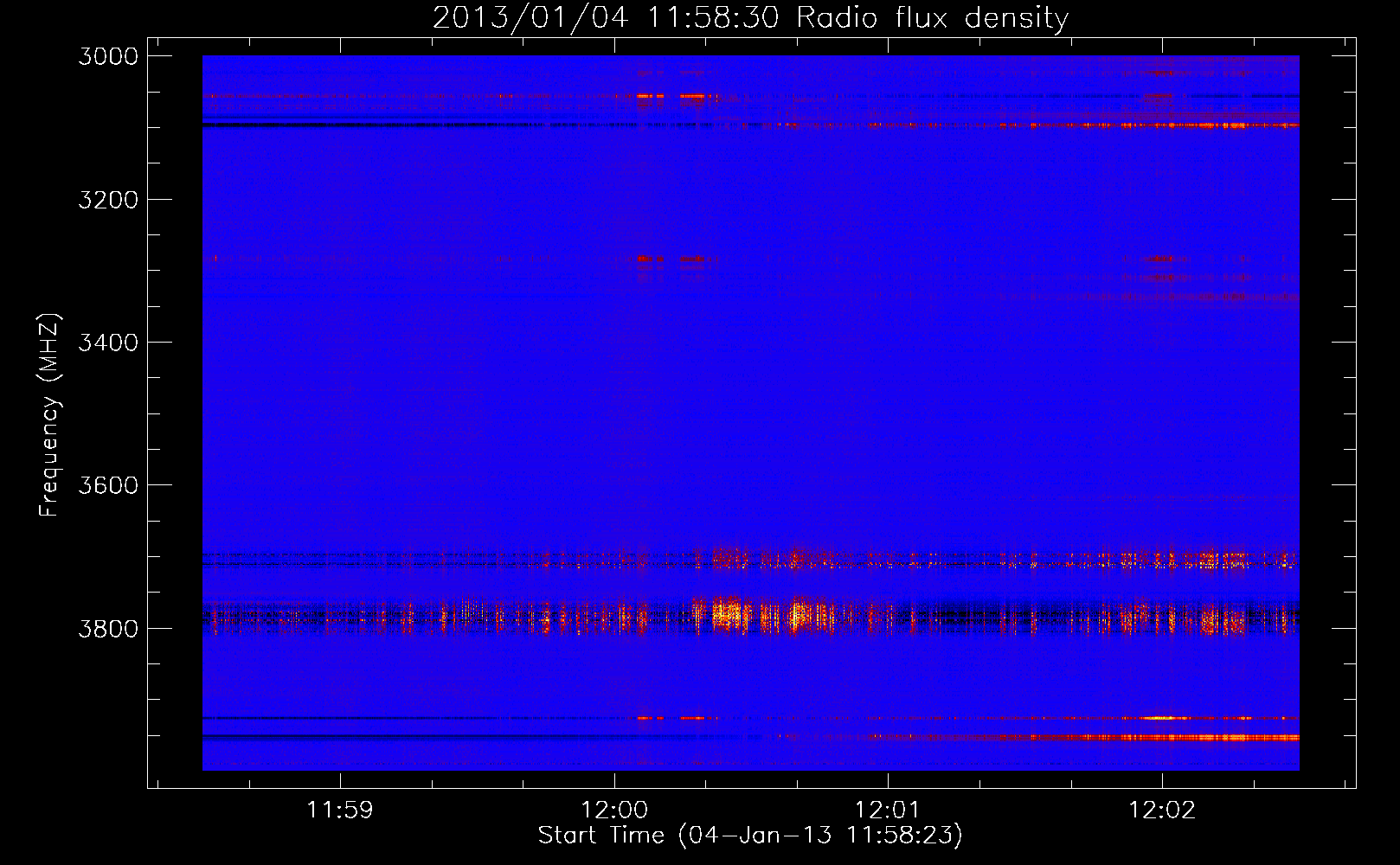The height and width of the screenshot is (865, 1400).
Task: Click the 'Start Time (04-Jan-13 11:58:23)' label
Action: click(750, 835)
